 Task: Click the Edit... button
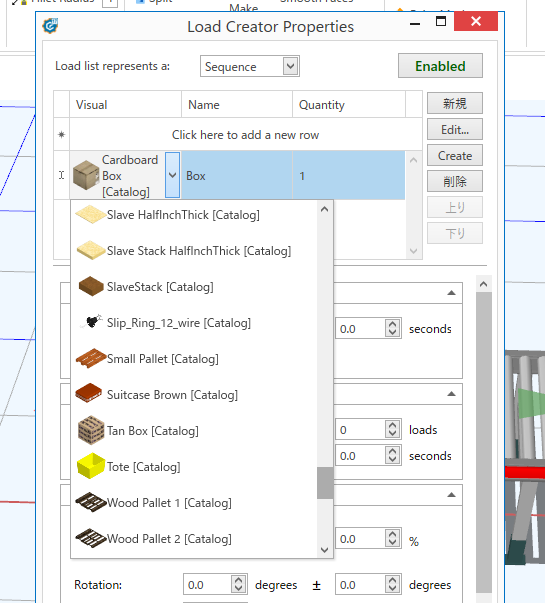455,130
